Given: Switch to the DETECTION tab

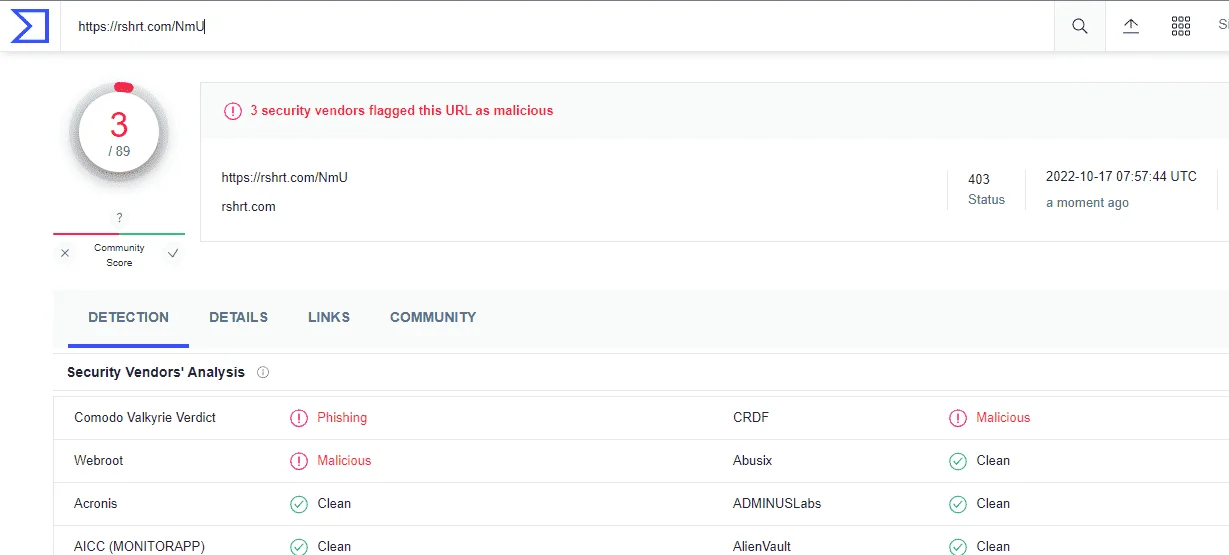Looking at the screenshot, I should pos(128,317).
